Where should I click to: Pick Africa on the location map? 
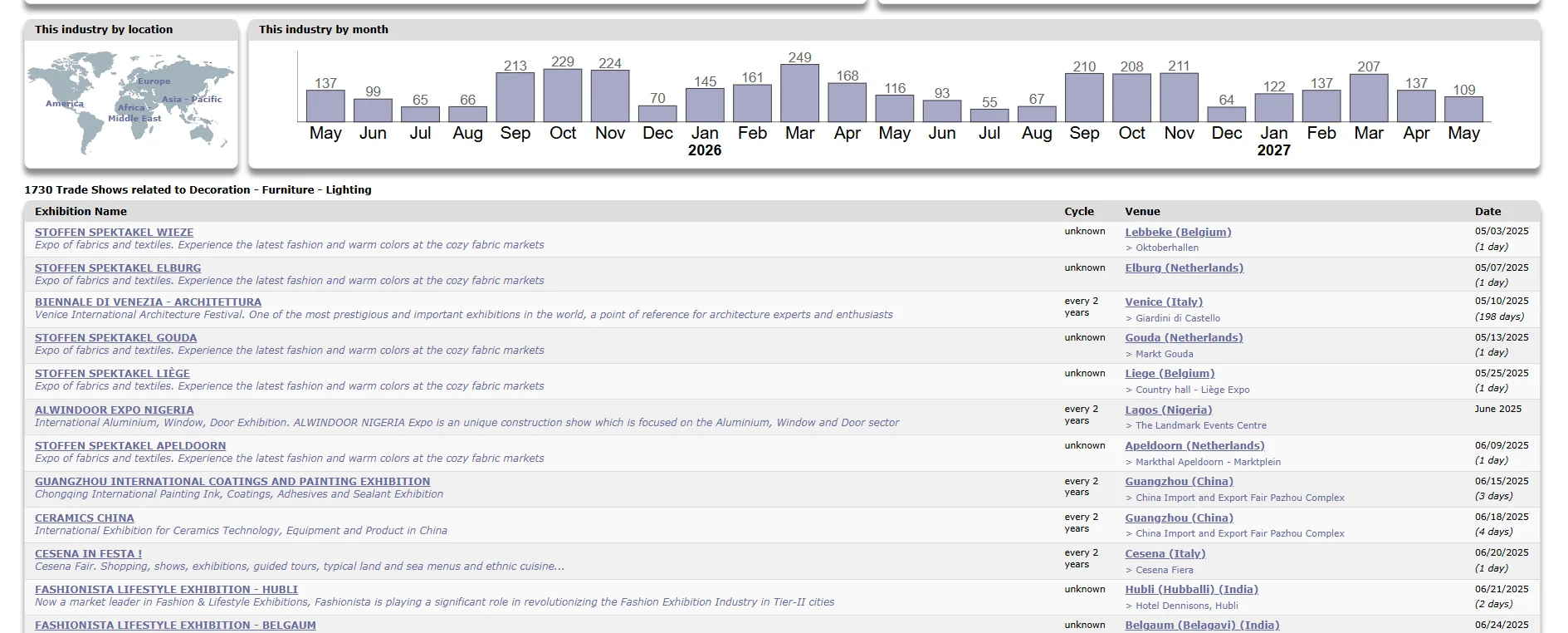(131, 108)
